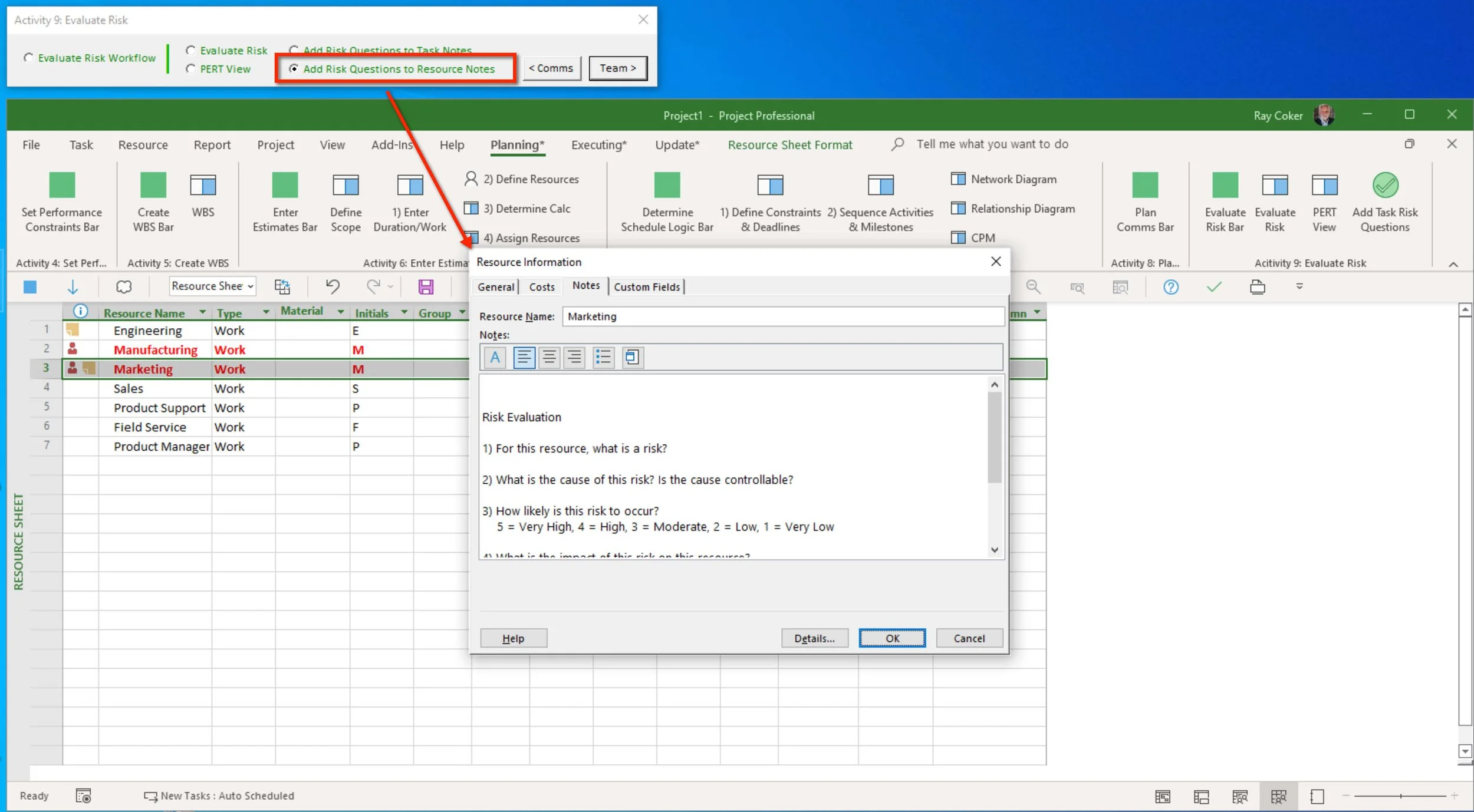The height and width of the screenshot is (812, 1474).
Task: Click the zoom slider in status bar
Action: pyautogui.click(x=1400, y=796)
